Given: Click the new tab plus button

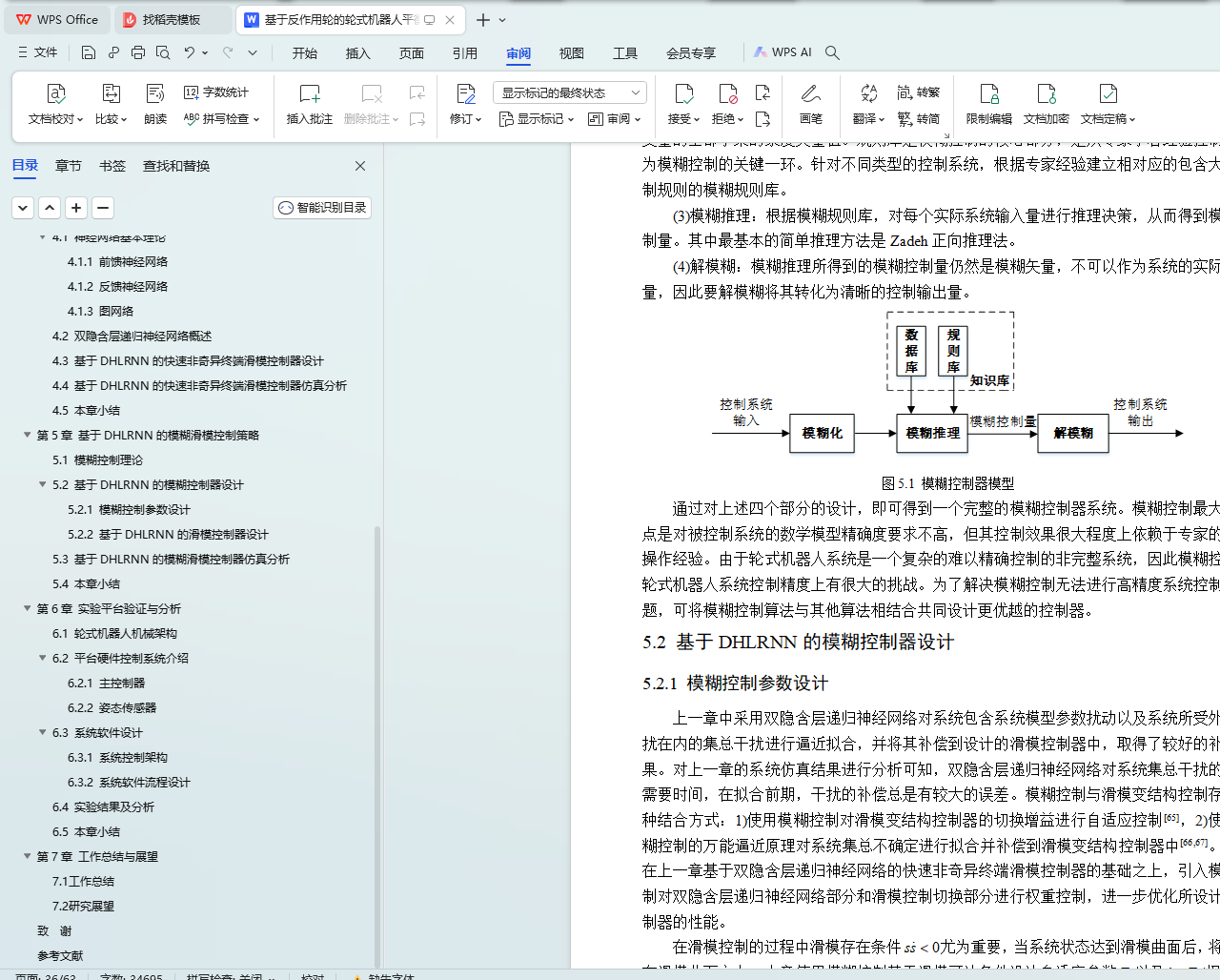Looking at the screenshot, I should click(x=483, y=20).
